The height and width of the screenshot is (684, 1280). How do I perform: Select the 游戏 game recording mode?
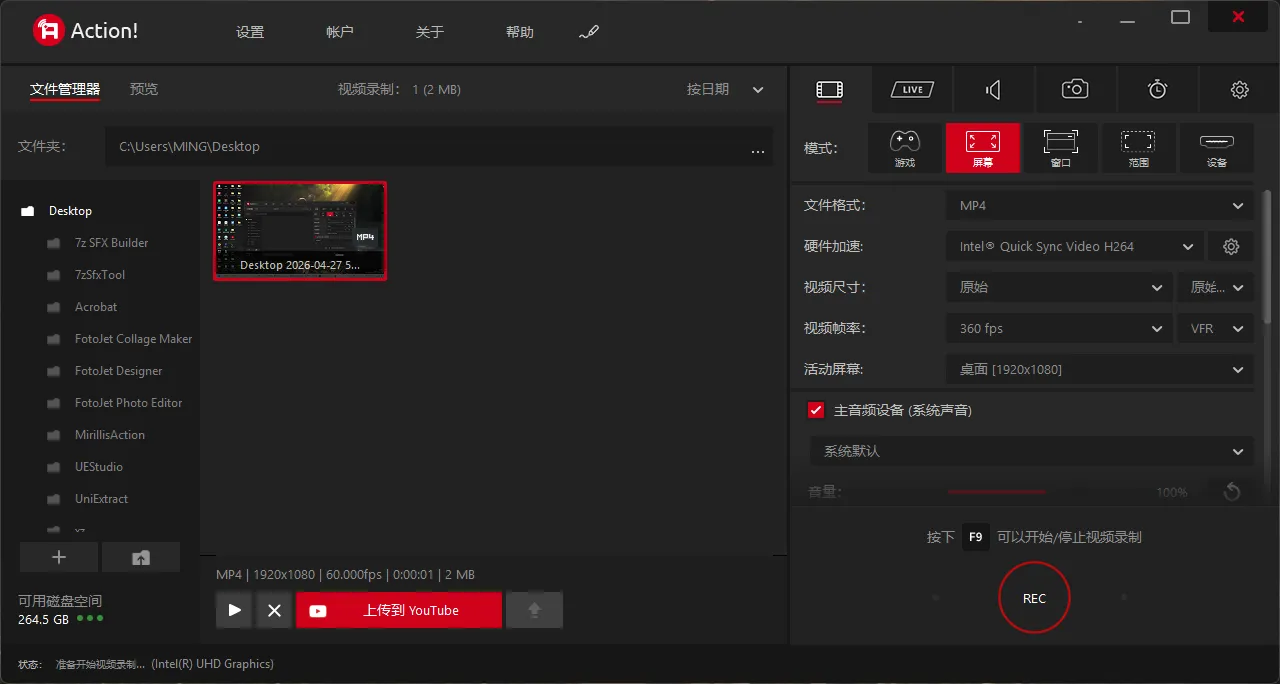coord(905,147)
